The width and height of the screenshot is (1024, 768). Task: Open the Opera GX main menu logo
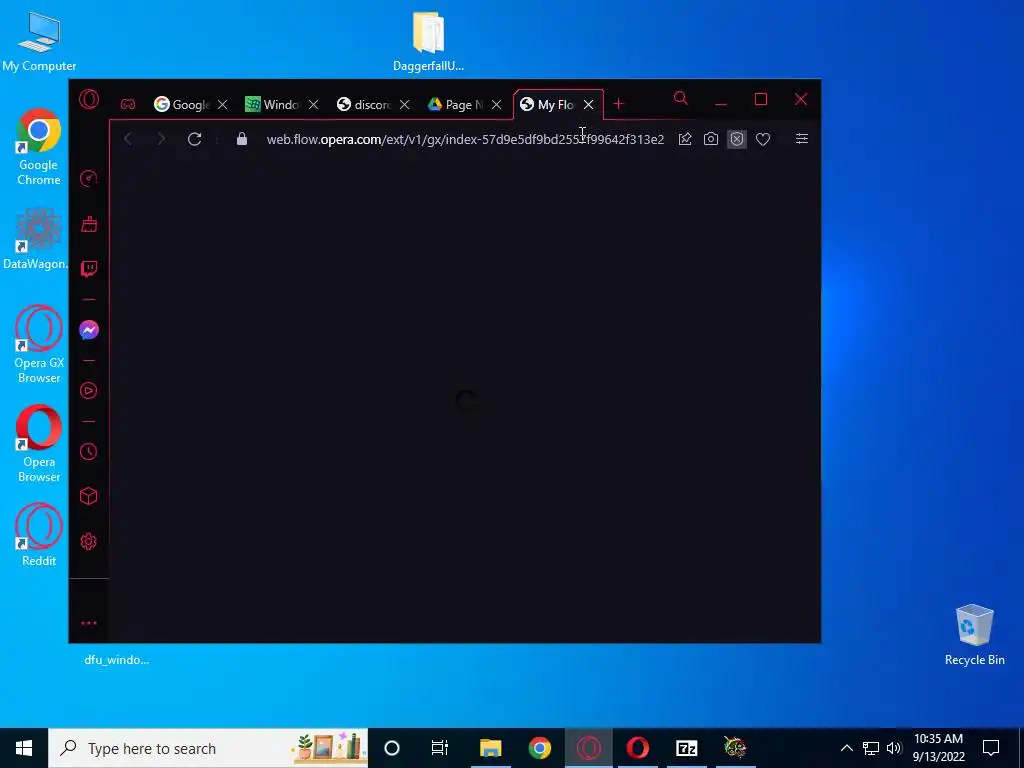89,99
